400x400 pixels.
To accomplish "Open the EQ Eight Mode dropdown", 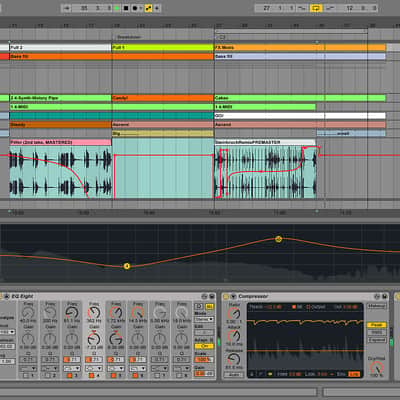I will (204, 319).
